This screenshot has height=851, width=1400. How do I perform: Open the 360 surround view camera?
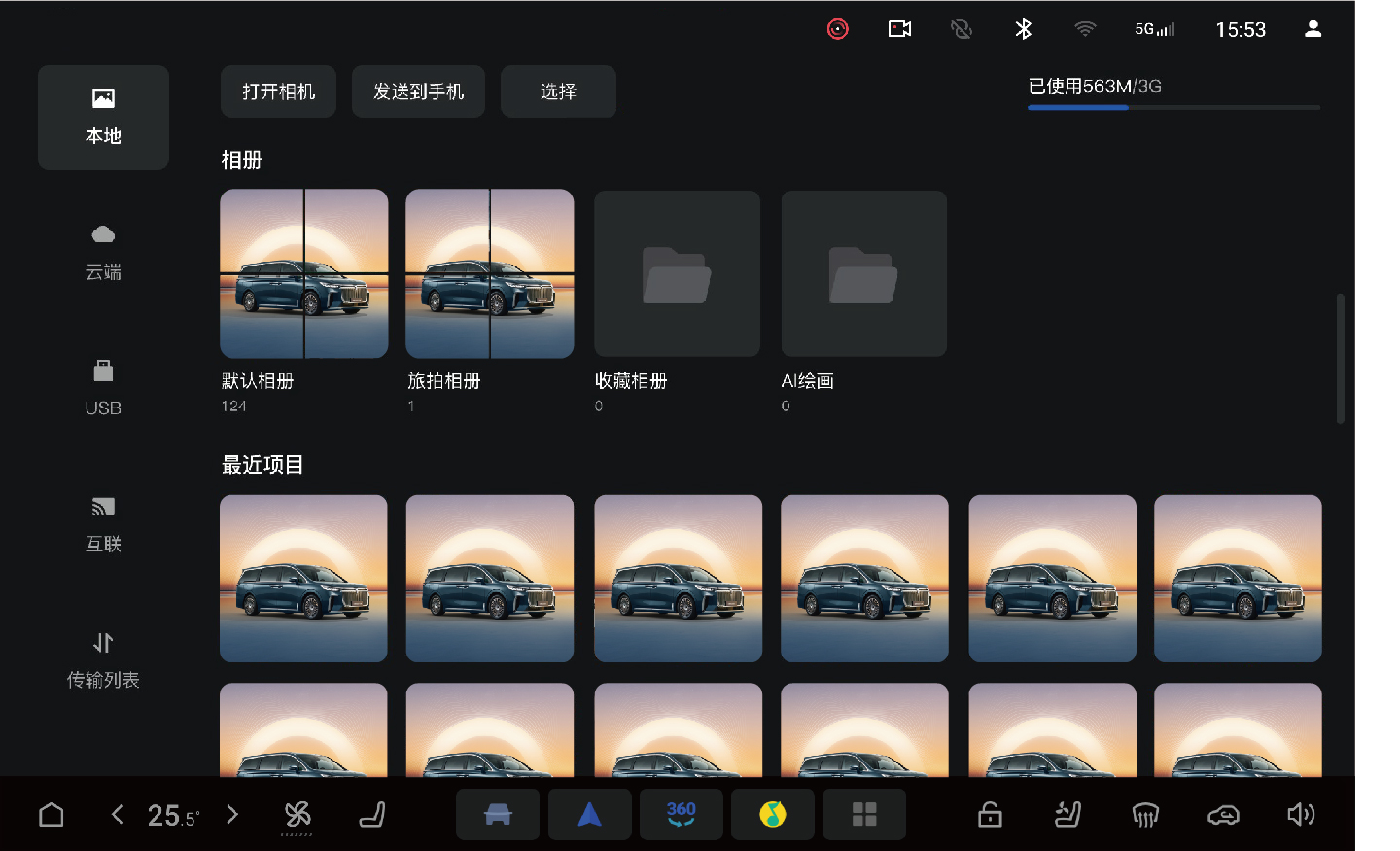(x=682, y=814)
